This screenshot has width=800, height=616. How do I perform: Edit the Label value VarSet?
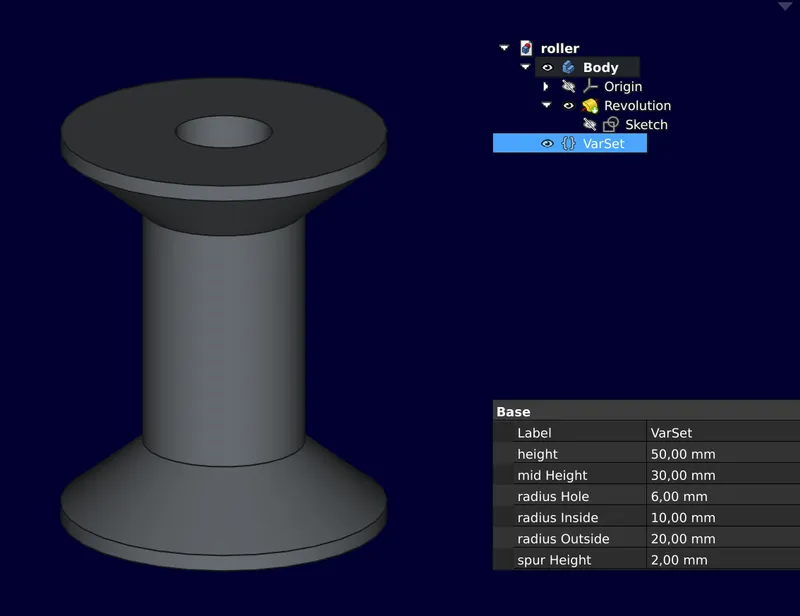click(722, 433)
